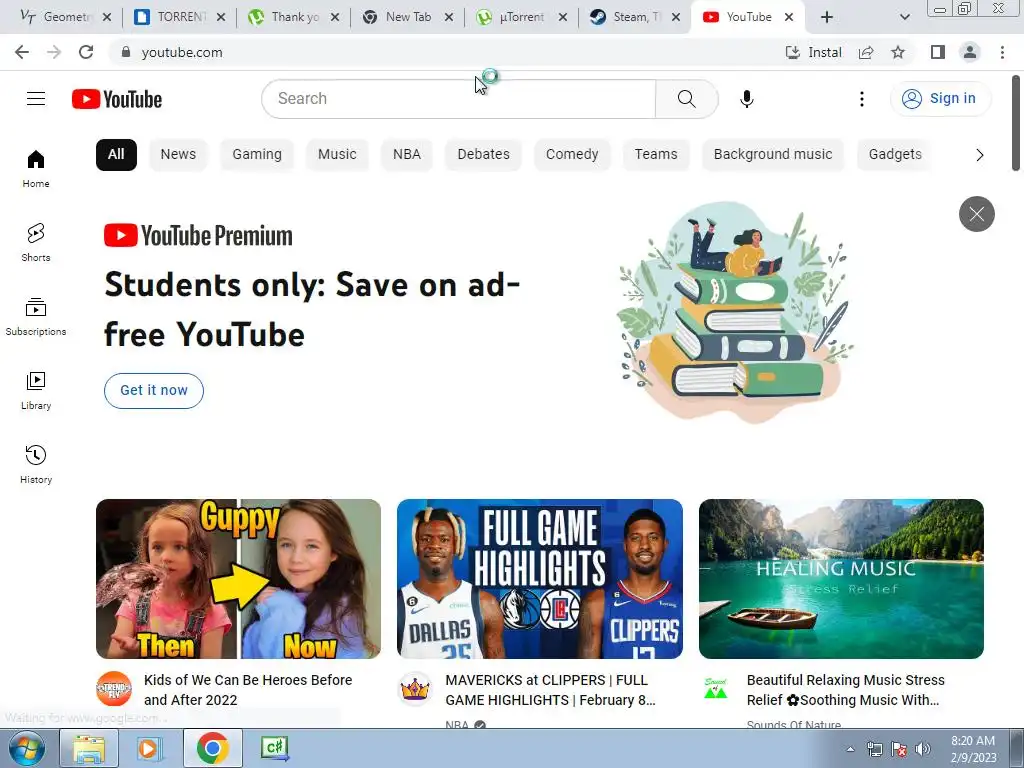
Task: Select the NBA filter chip
Action: 407,155
